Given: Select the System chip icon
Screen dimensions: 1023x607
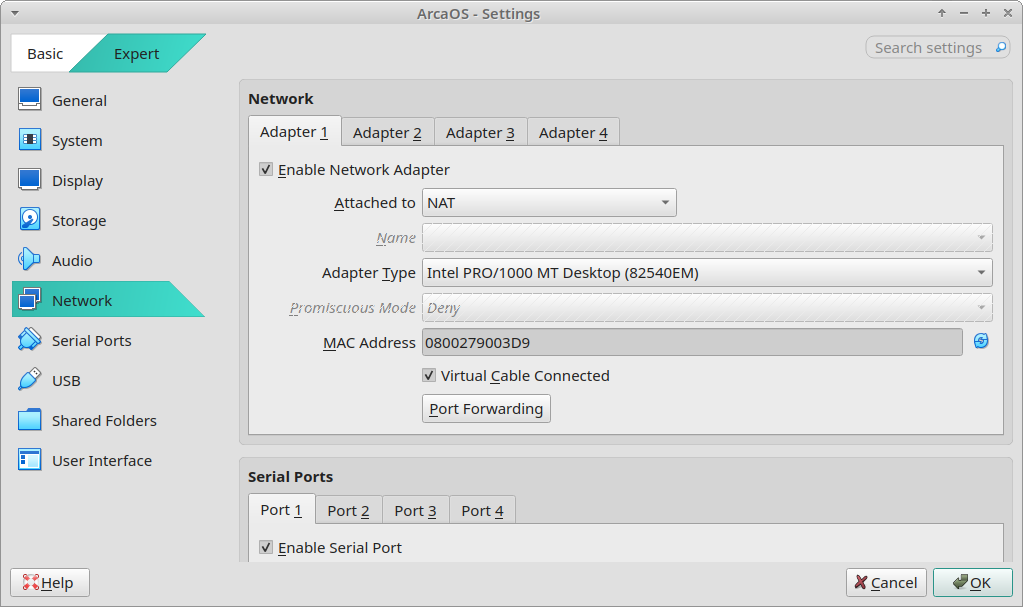Looking at the screenshot, I should point(29,140).
